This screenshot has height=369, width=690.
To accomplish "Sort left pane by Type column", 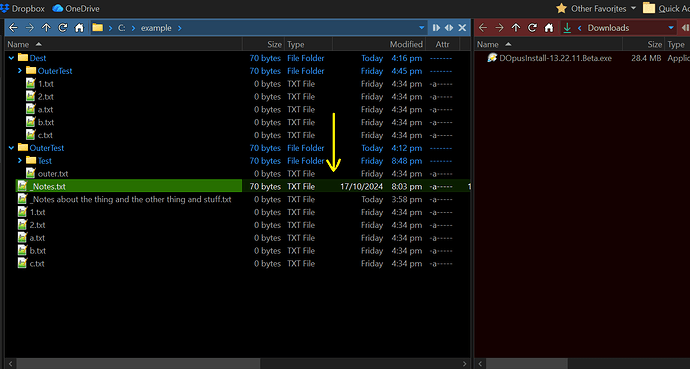I will coord(308,44).
